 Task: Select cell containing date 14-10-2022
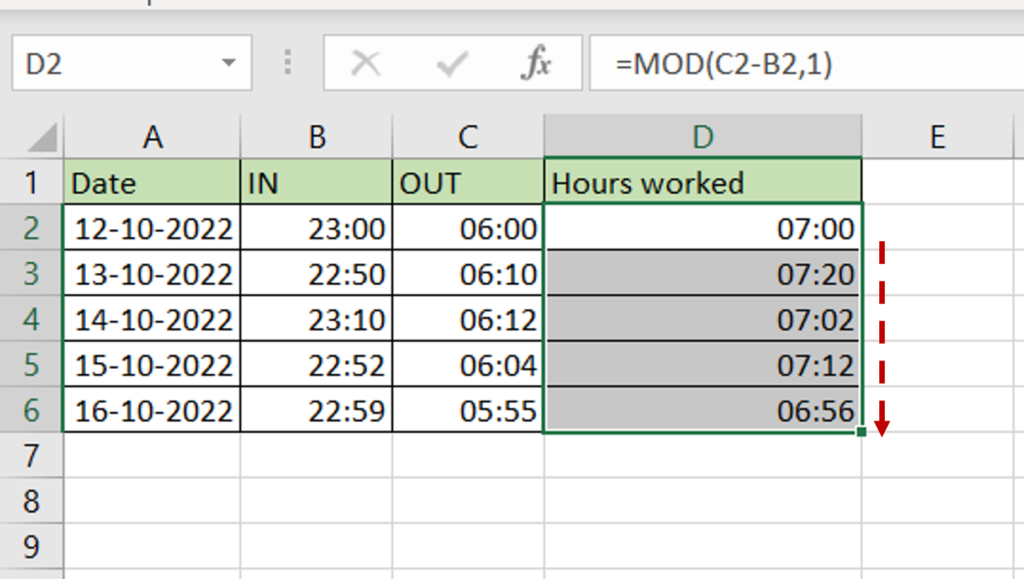pyautogui.click(x=152, y=320)
